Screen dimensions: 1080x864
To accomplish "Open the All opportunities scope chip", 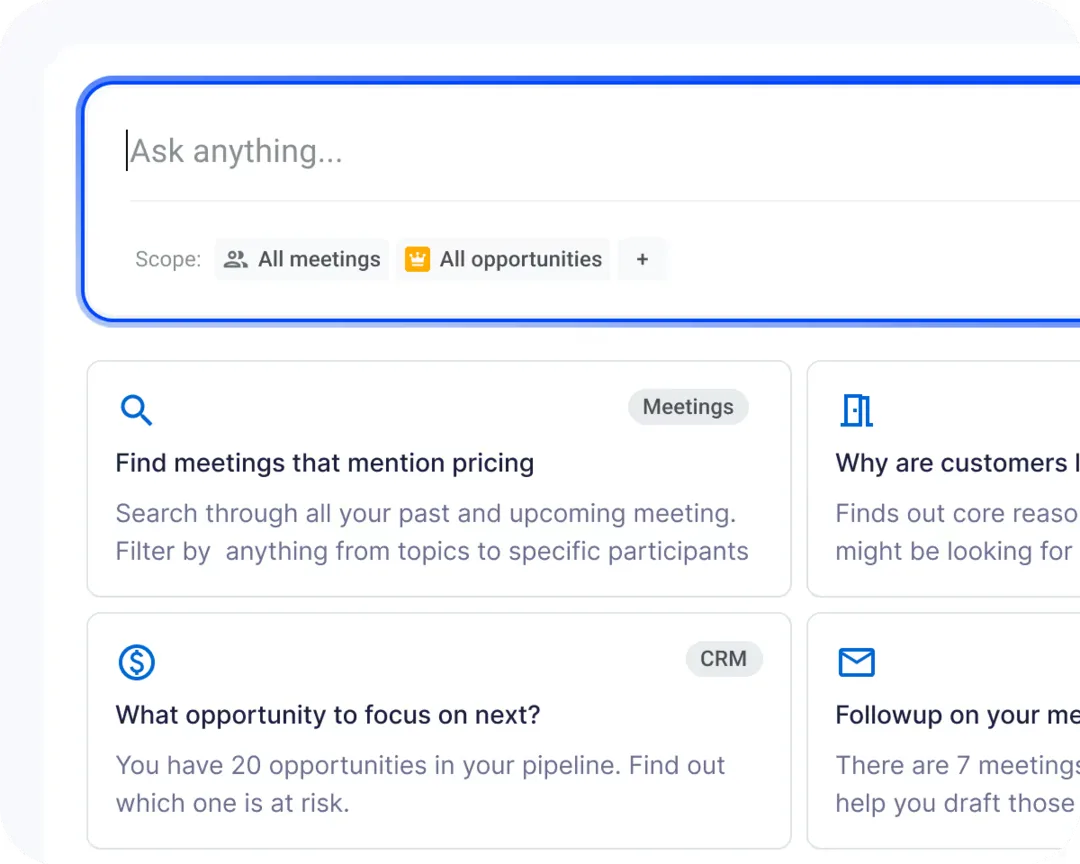I will (x=503, y=259).
